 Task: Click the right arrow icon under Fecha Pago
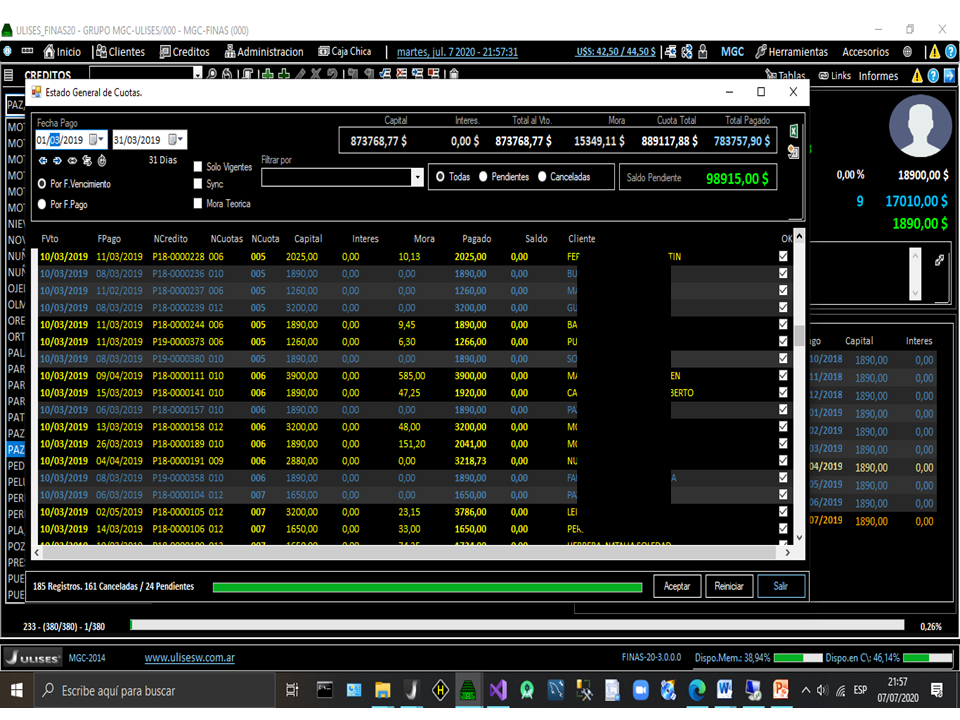coord(57,160)
